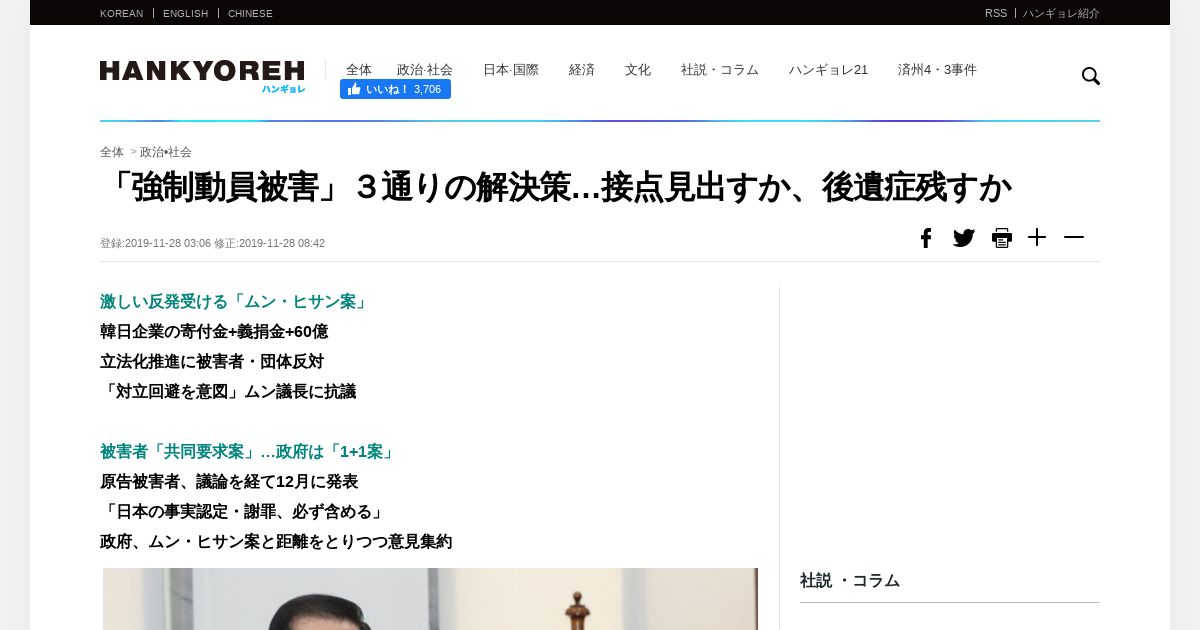Click sidebar heading 社説 ・コラム
This screenshot has height=630, width=1200.
850,581
